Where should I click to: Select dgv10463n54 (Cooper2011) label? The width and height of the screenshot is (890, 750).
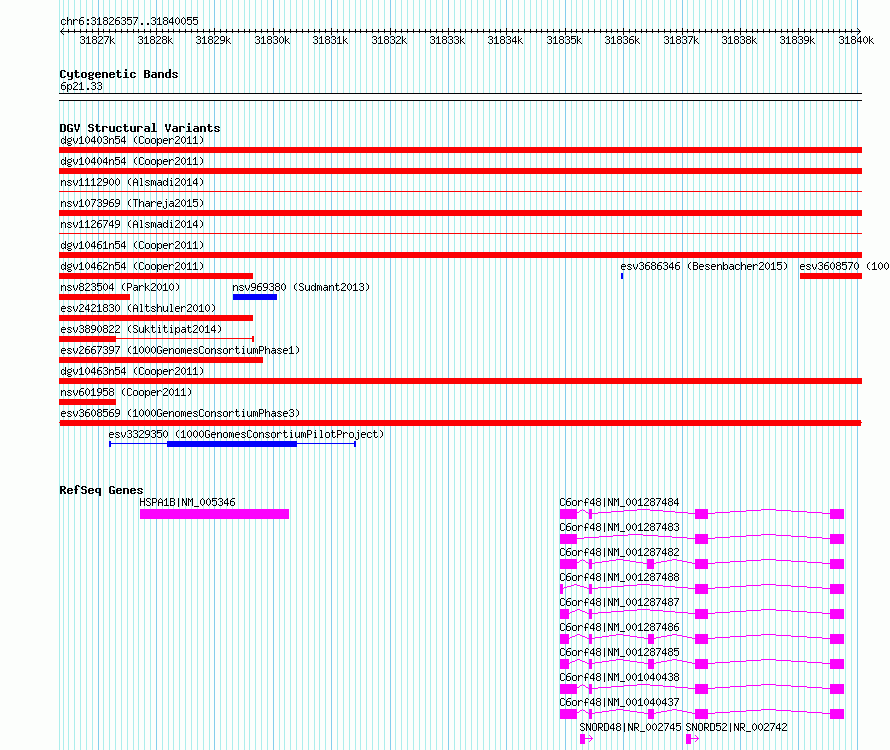click(x=132, y=371)
